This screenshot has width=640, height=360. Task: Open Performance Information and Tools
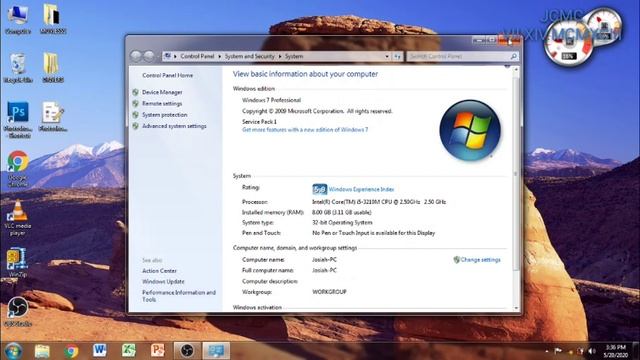pyautogui.click(x=179, y=296)
